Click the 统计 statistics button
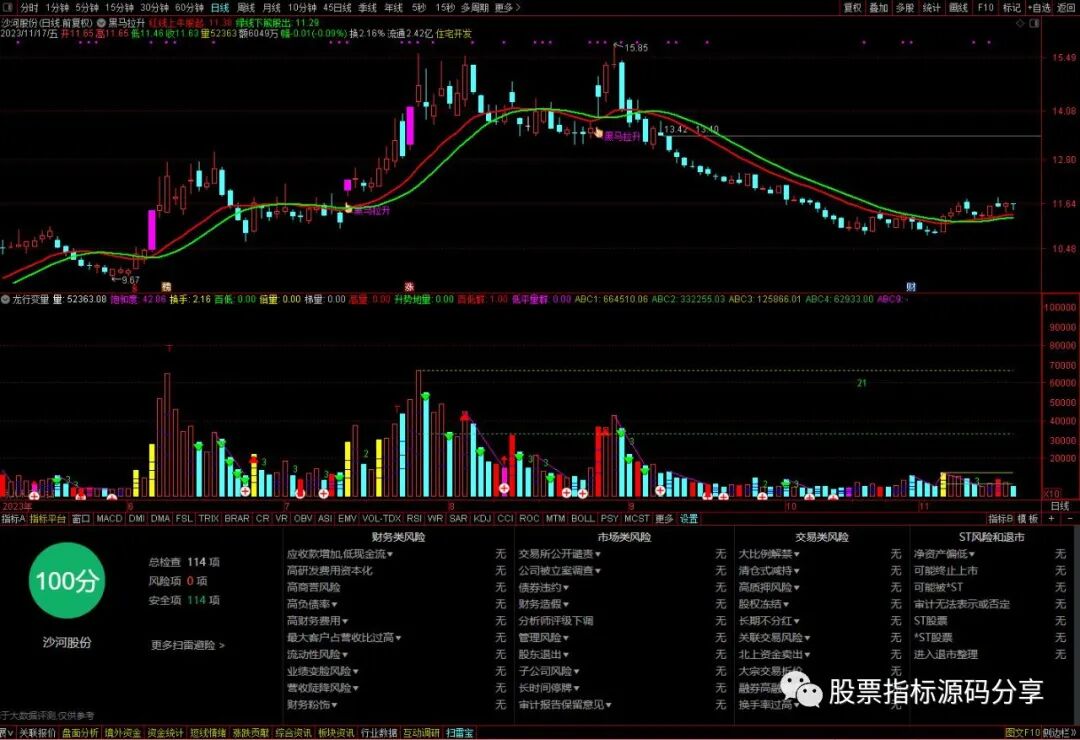Screen dimensions: 1080x740 (931, 8)
